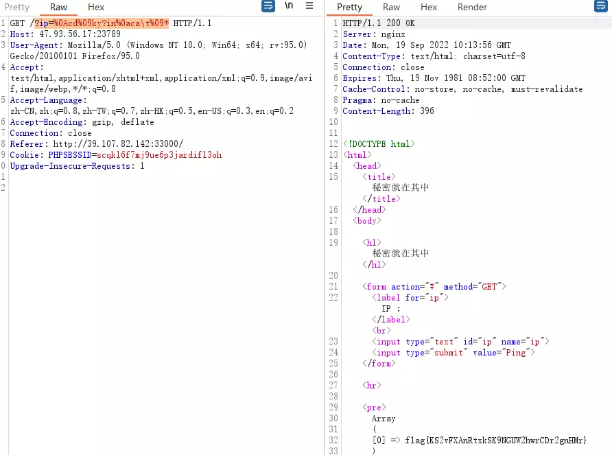Image resolution: width=612 pixels, height=455 pixels.
Task: Select the response Raw tab
Action: coord(392,7)
